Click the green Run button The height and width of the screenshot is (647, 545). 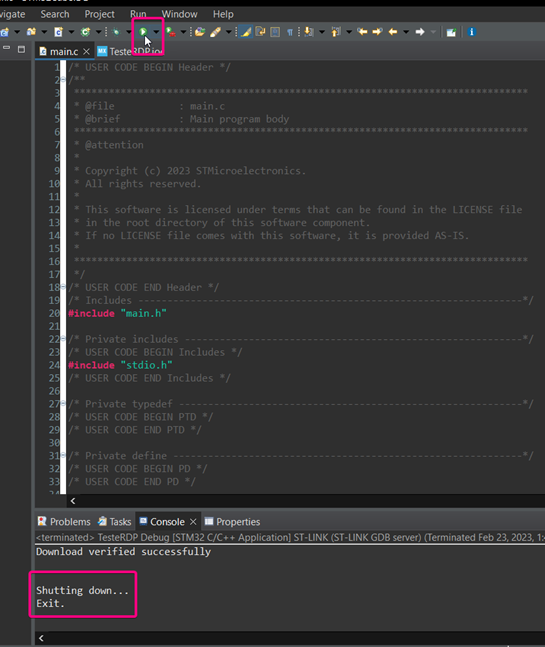point(143,32)
